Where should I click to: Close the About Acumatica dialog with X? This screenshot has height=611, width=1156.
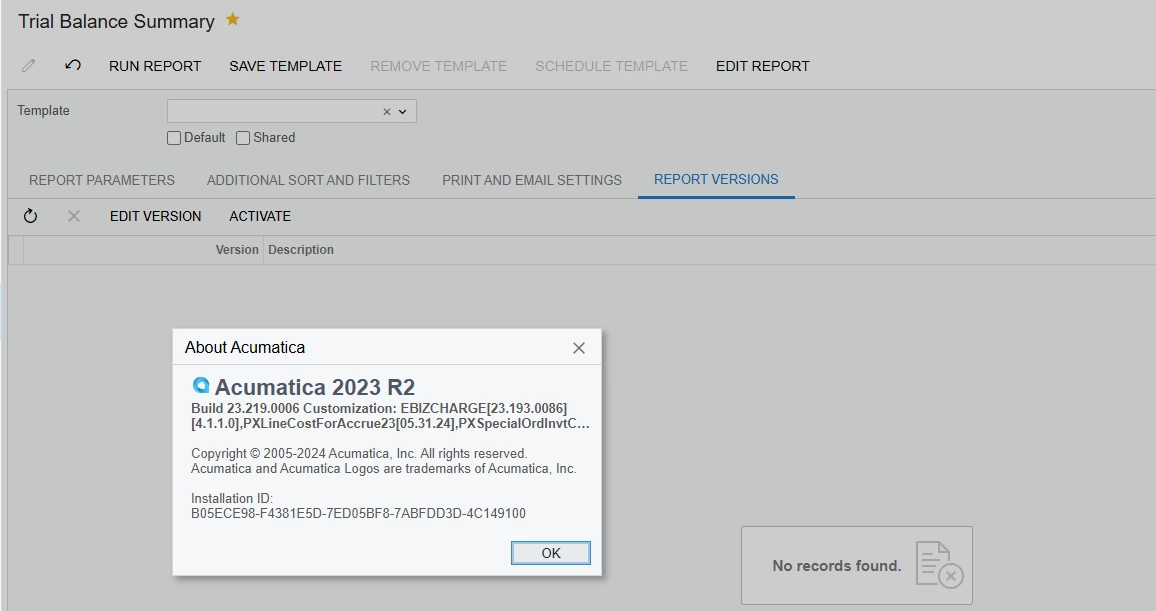pos(579,348)
